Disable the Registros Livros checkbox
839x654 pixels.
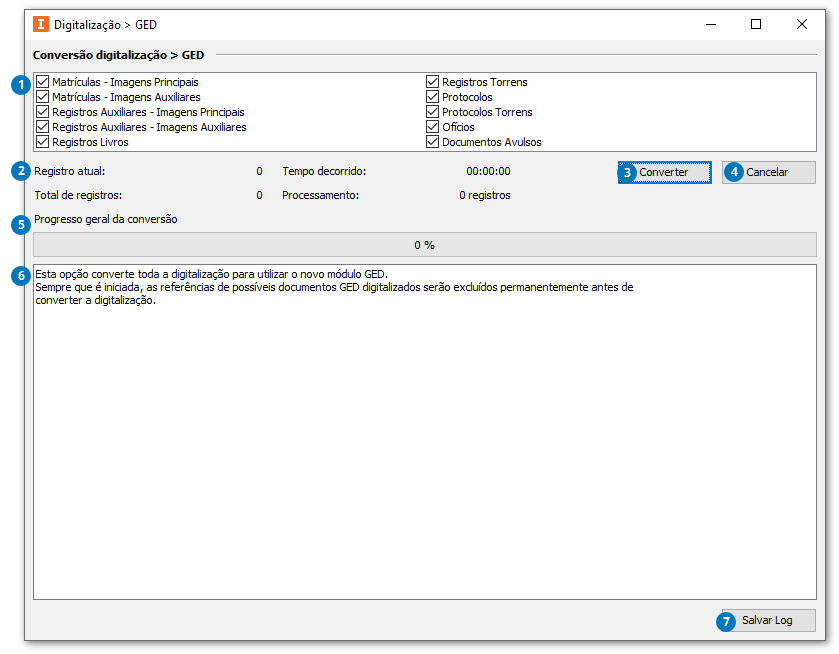coord(43,142)
